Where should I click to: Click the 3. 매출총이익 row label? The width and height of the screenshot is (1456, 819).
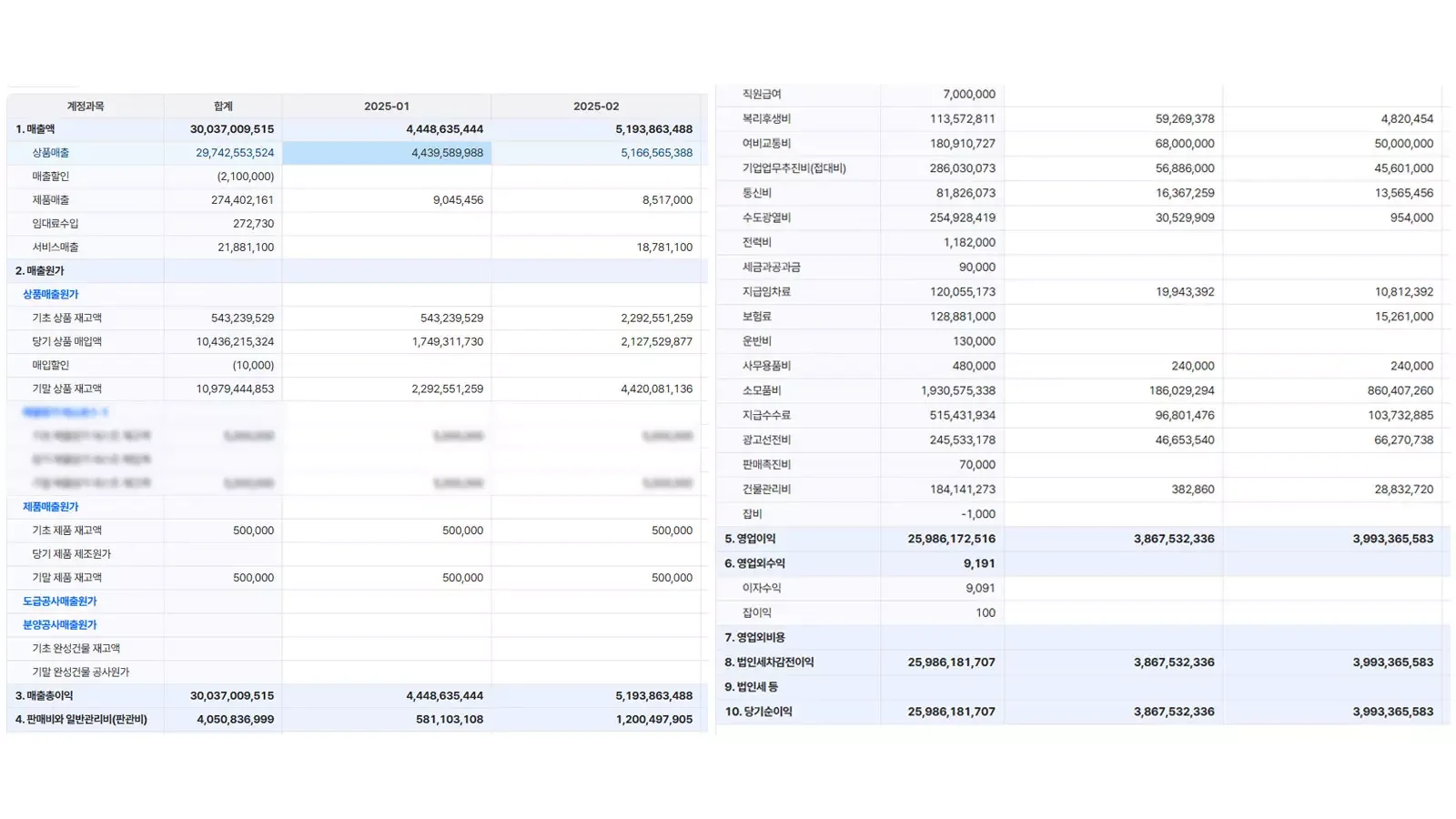click(x=45, y=696)
